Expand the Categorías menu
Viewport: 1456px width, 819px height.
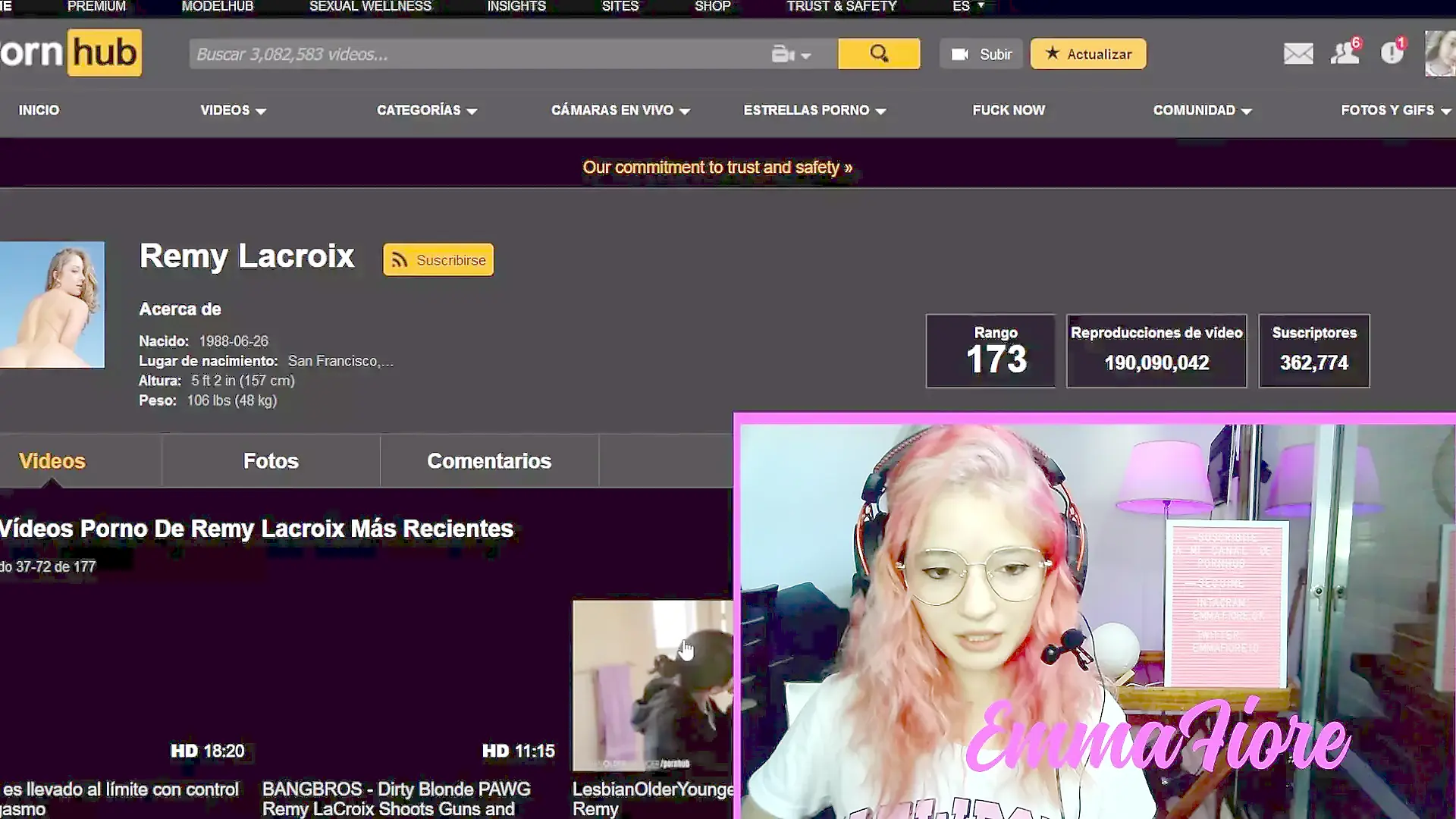click(426, 111)
